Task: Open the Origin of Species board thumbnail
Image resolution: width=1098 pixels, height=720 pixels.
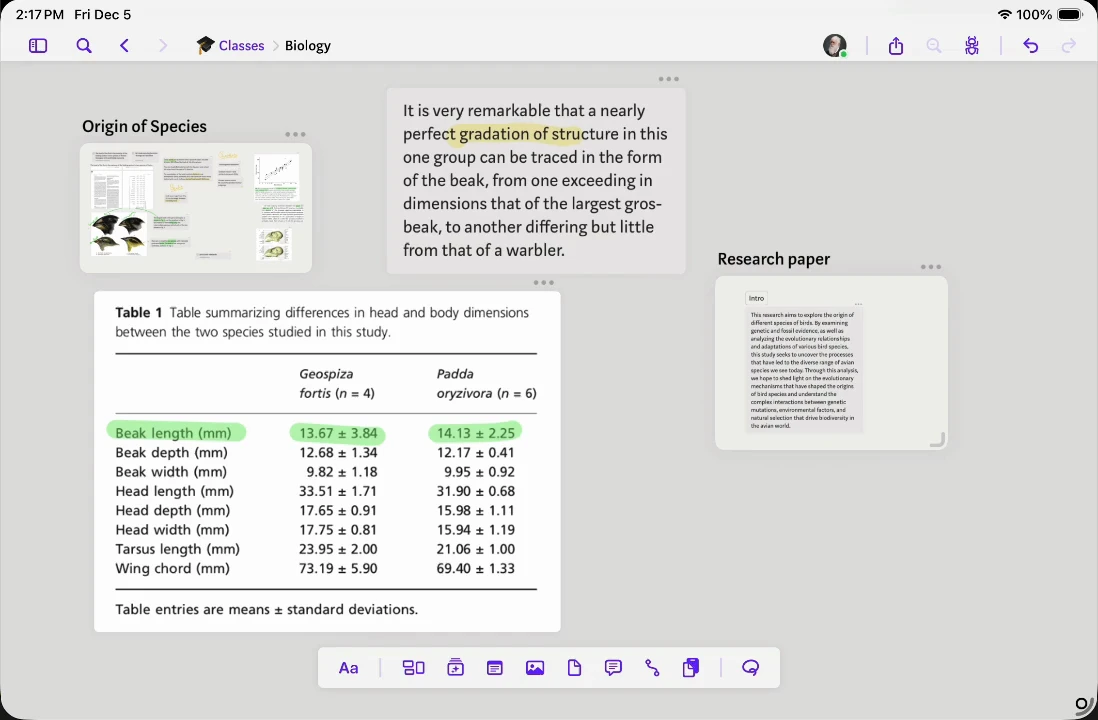Action: click(x=195, y=208)
